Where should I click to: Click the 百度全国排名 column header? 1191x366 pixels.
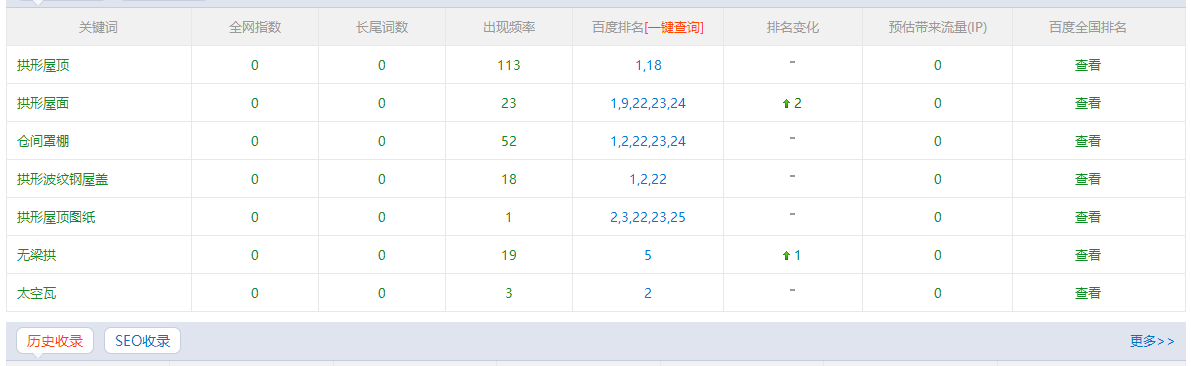[x=1088, y=27]
